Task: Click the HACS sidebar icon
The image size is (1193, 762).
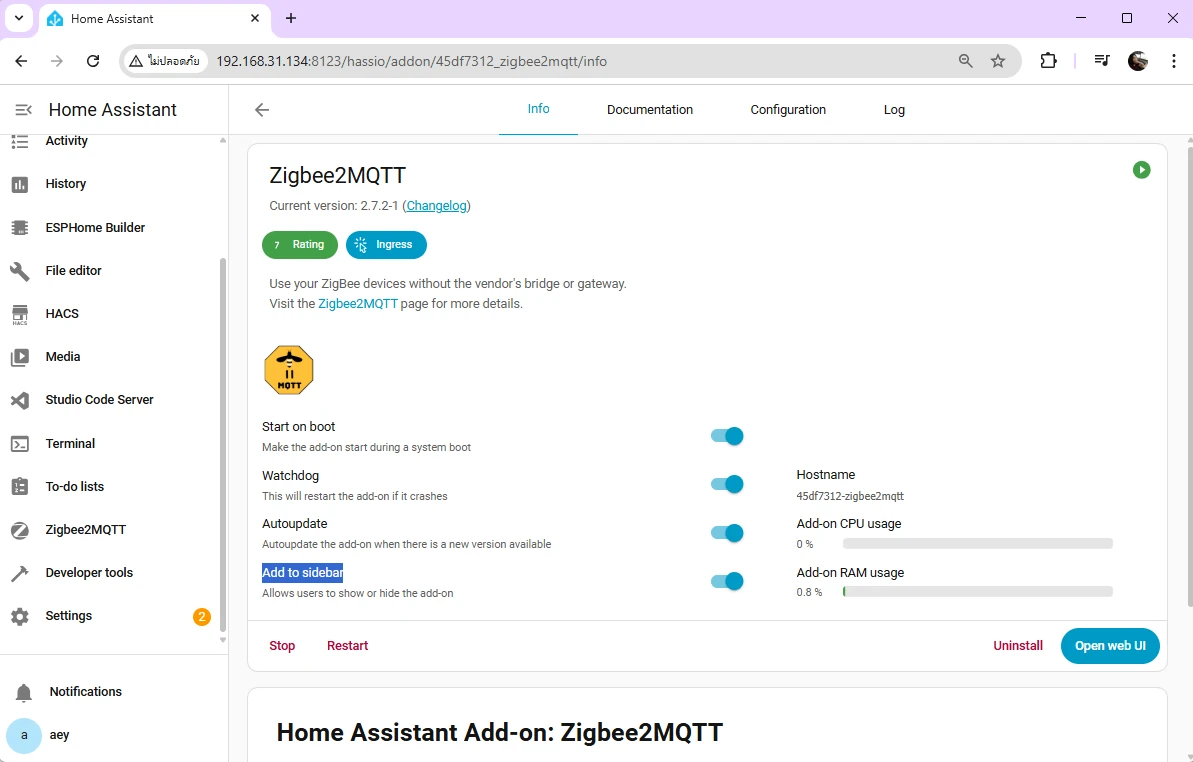Action: (x=20, y=314)
